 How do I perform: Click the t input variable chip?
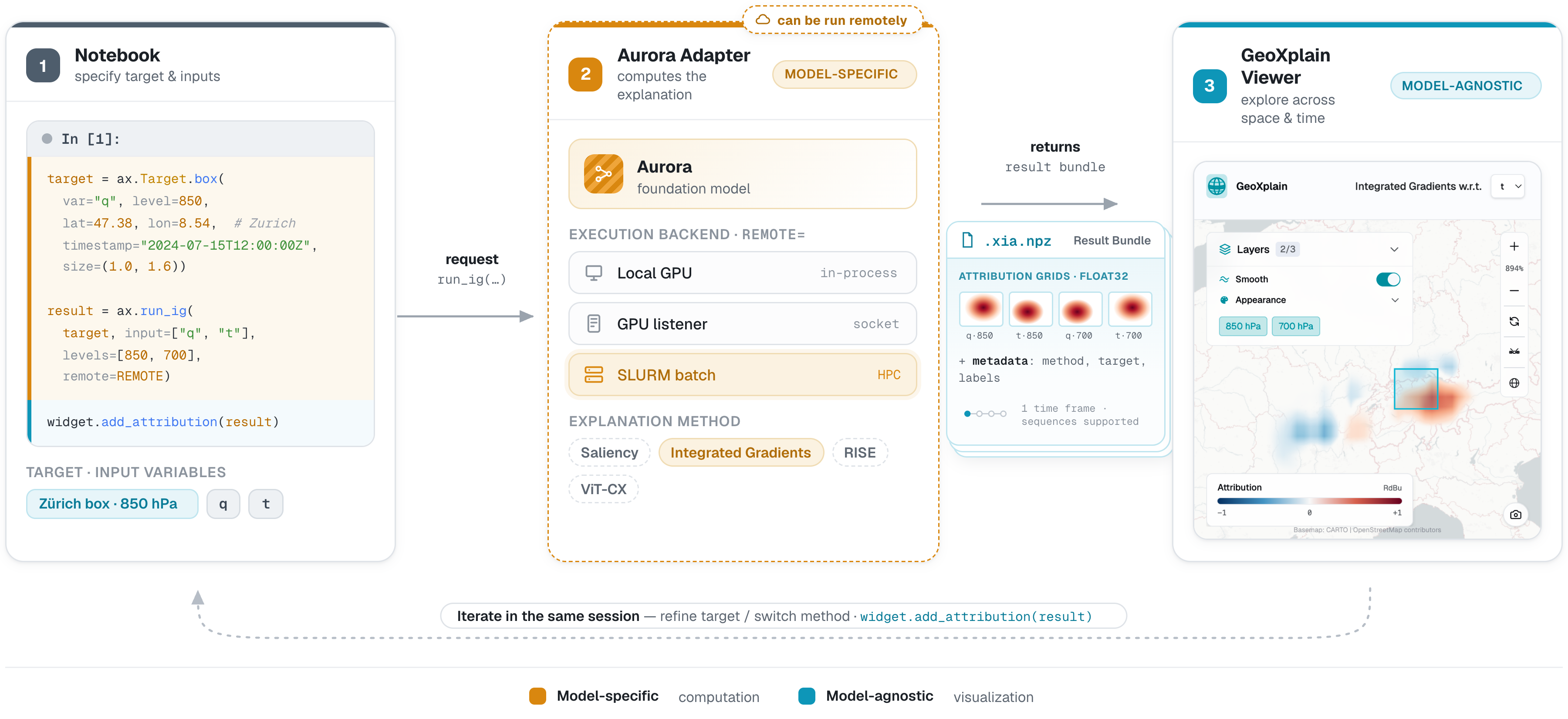pos(265,503)
